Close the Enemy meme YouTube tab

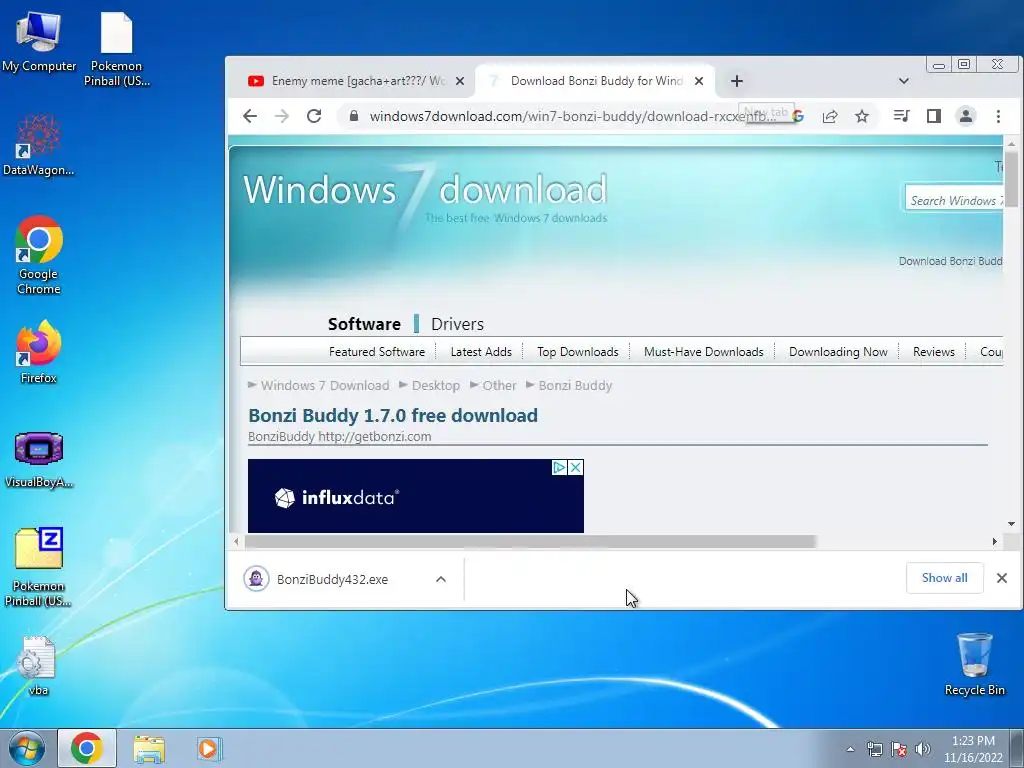pyautogui.click(x=460, y=81)
